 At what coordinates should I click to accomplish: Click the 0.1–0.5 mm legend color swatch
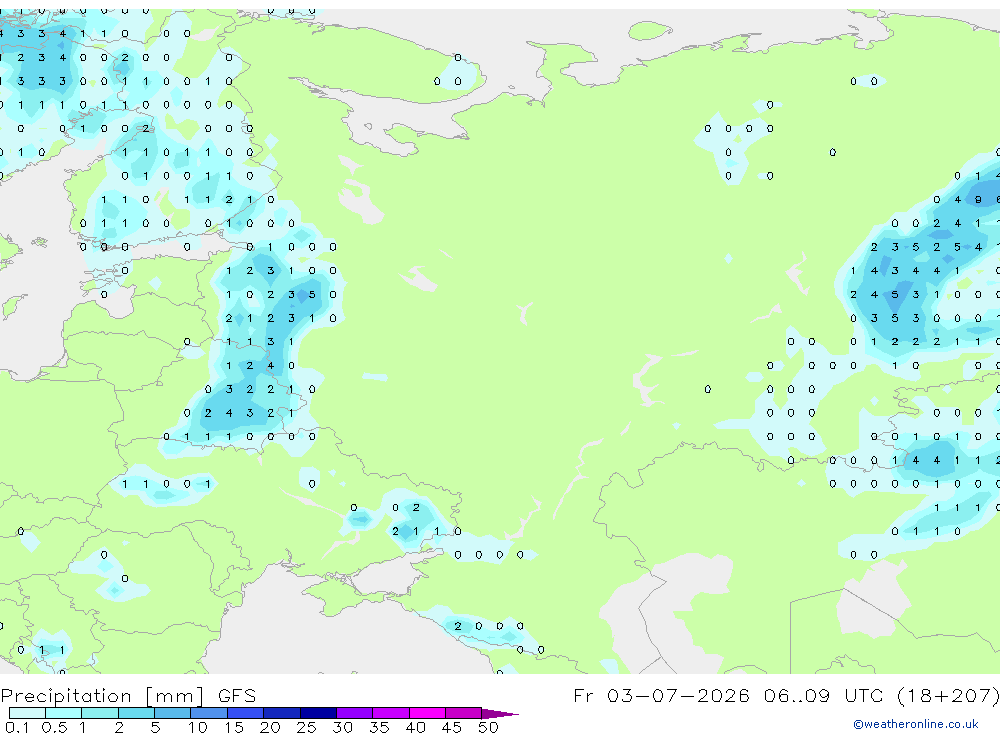(27, 713)
